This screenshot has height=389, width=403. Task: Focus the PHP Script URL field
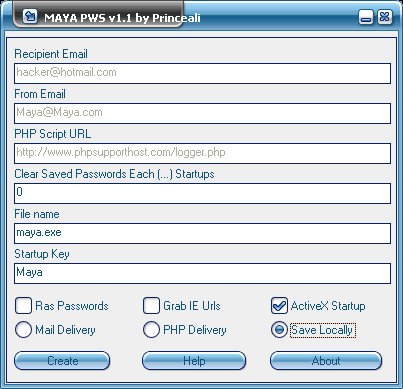click(x=202, y=153)
